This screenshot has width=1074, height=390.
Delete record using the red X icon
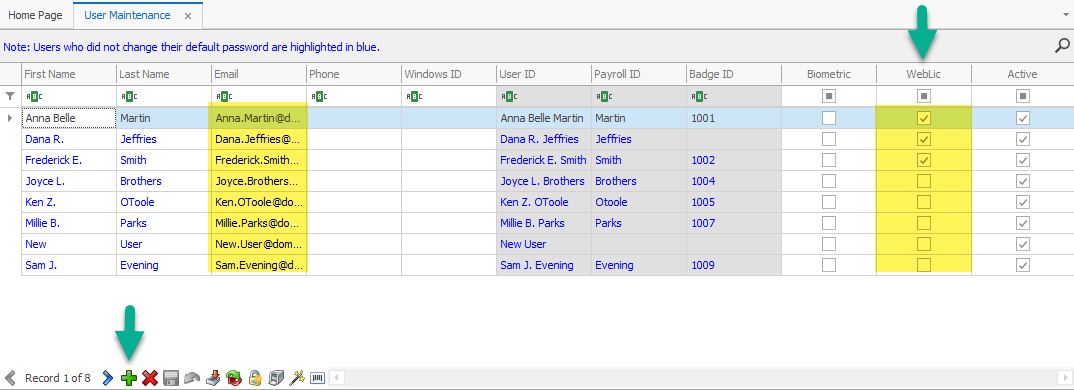click(x=150, y=378)
